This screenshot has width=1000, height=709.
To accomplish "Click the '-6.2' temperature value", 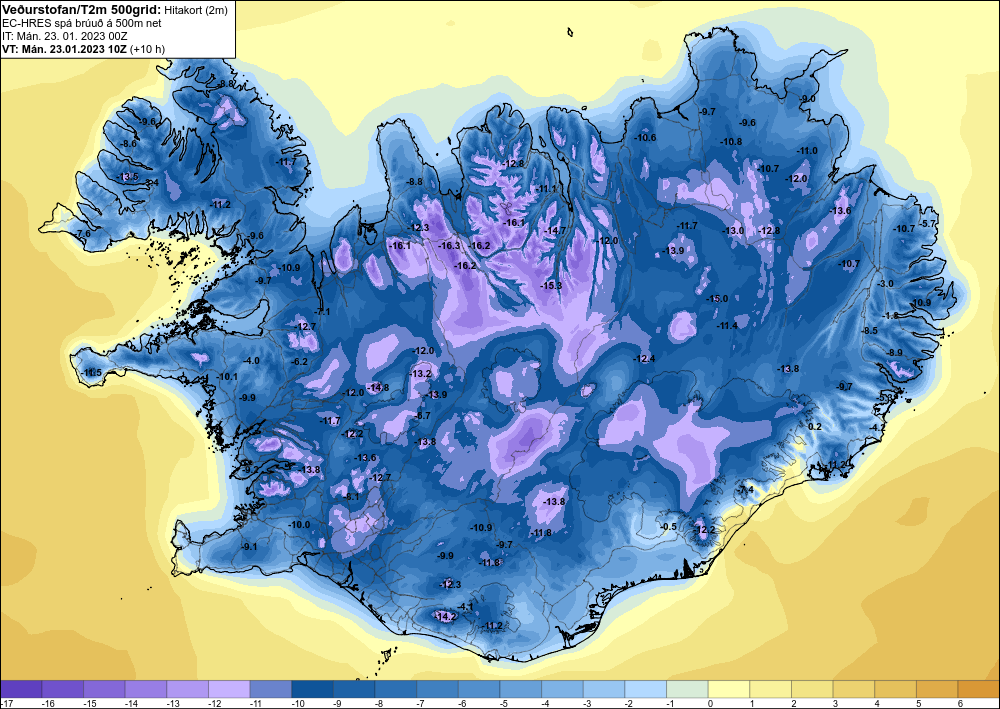I will [x=300, y=362].
